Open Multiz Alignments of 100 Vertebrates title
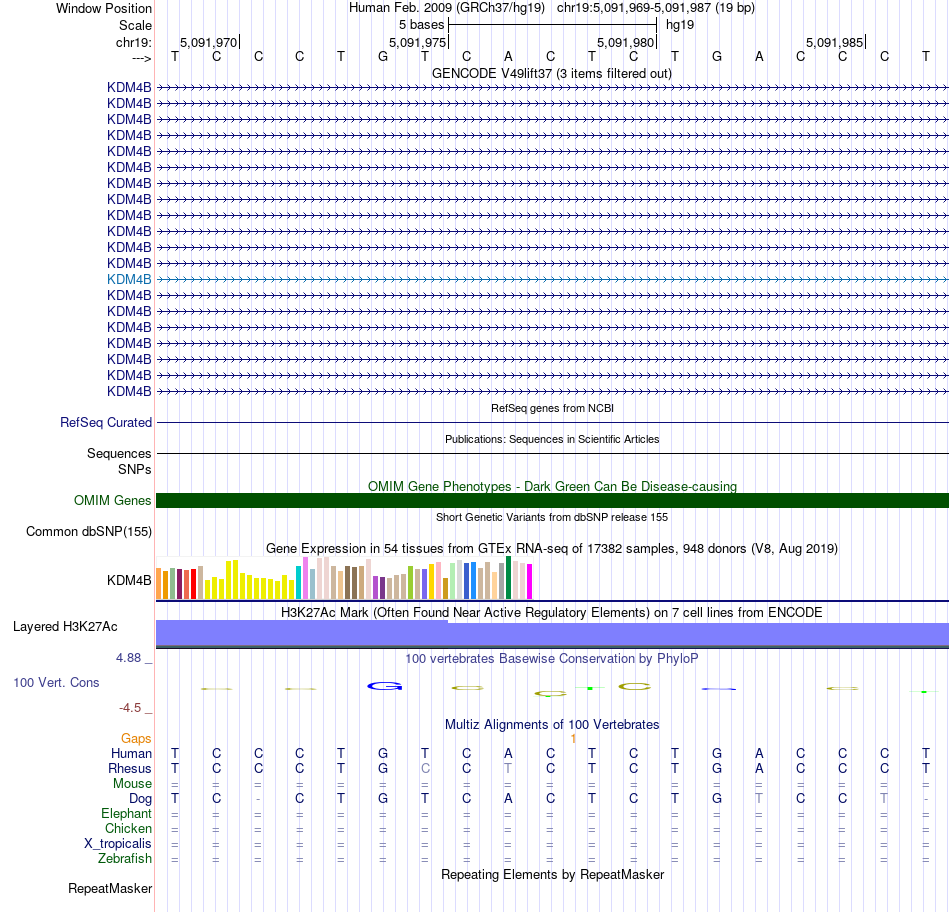This screenshot has width=950, height=912. [x=552, y=725]
